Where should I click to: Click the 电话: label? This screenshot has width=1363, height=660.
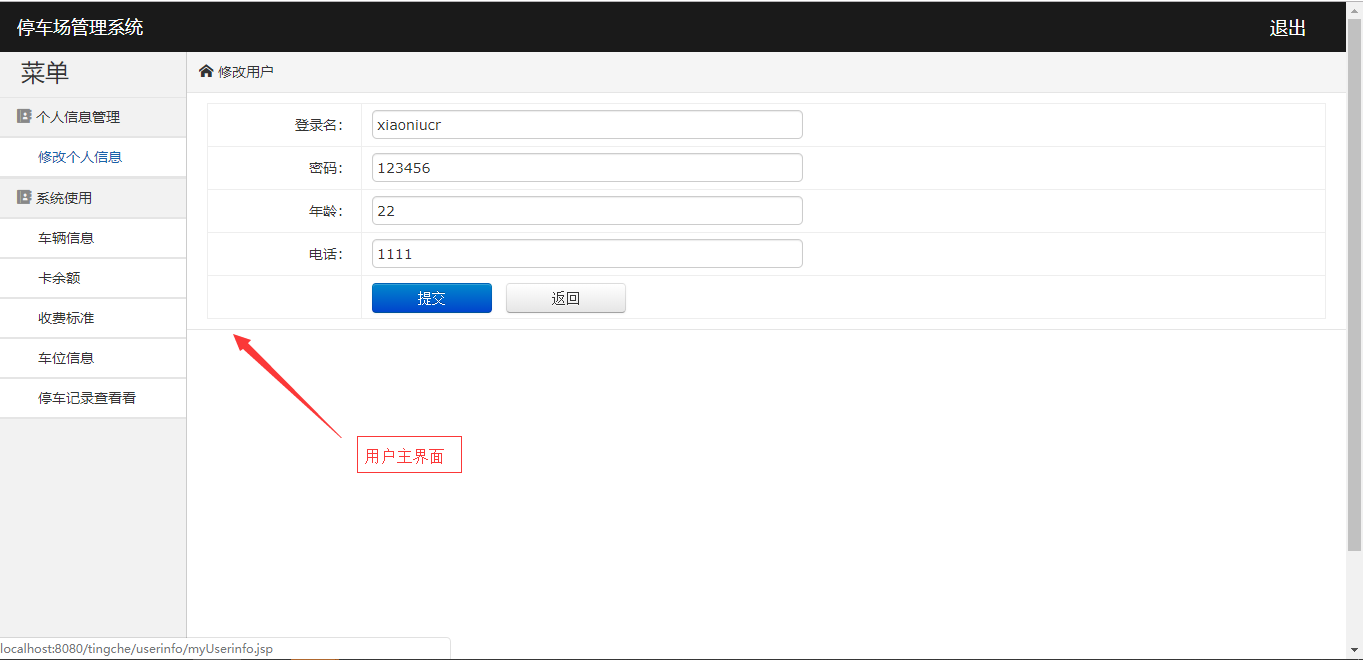pyautogui.click(x=326, y=254)
